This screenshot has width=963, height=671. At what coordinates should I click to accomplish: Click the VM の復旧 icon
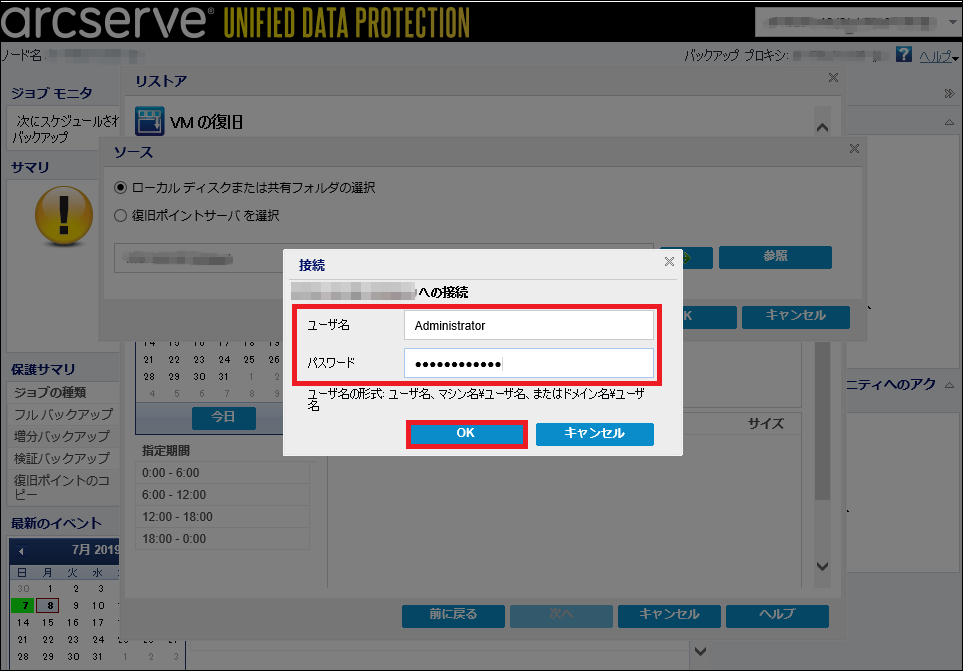pyautogui.click(x=150, y=122)
